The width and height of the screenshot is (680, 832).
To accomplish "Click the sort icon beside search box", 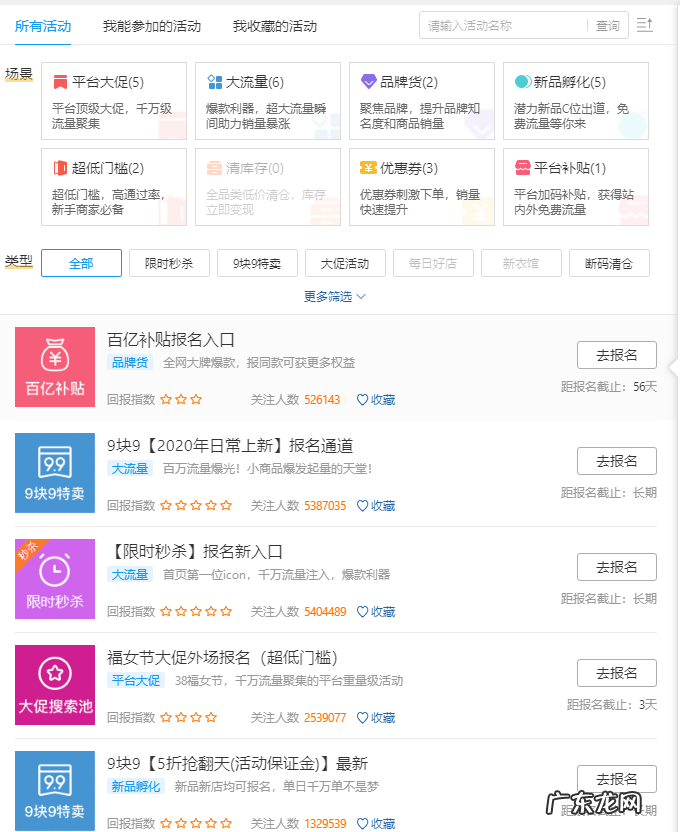I will (644, 24).
